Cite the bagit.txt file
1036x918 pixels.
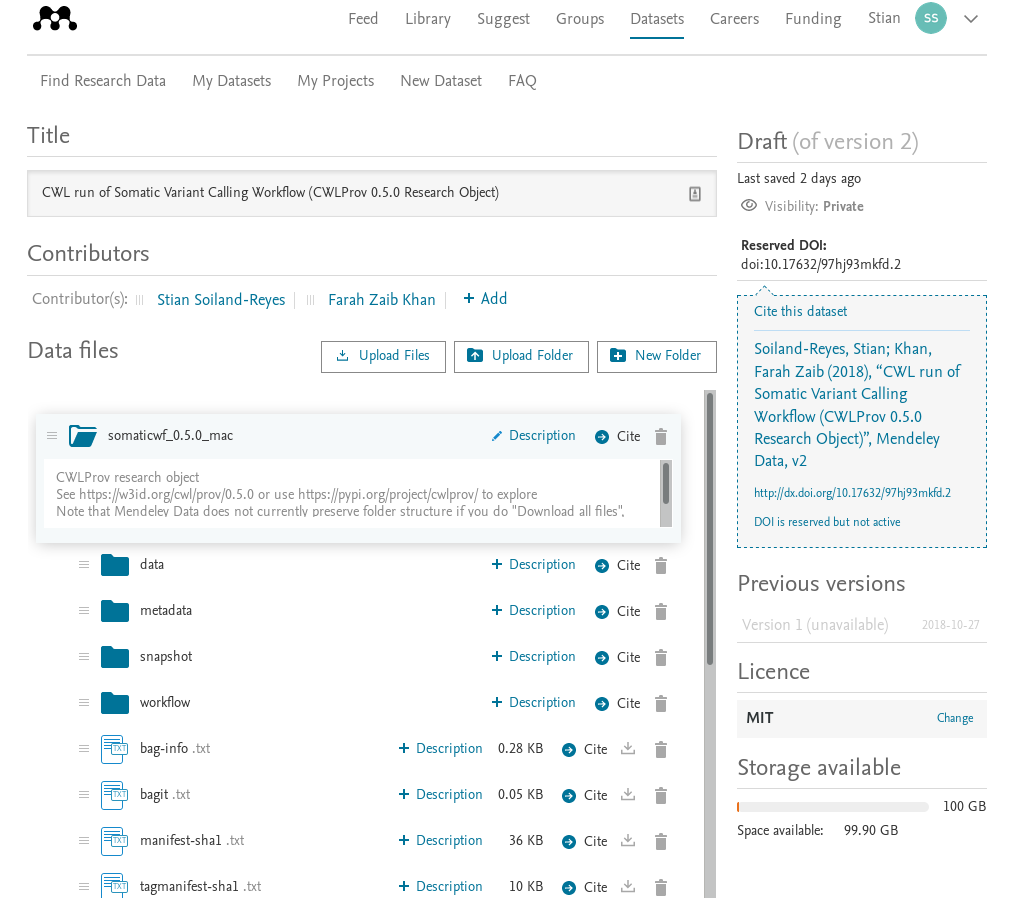pos(584,795)
